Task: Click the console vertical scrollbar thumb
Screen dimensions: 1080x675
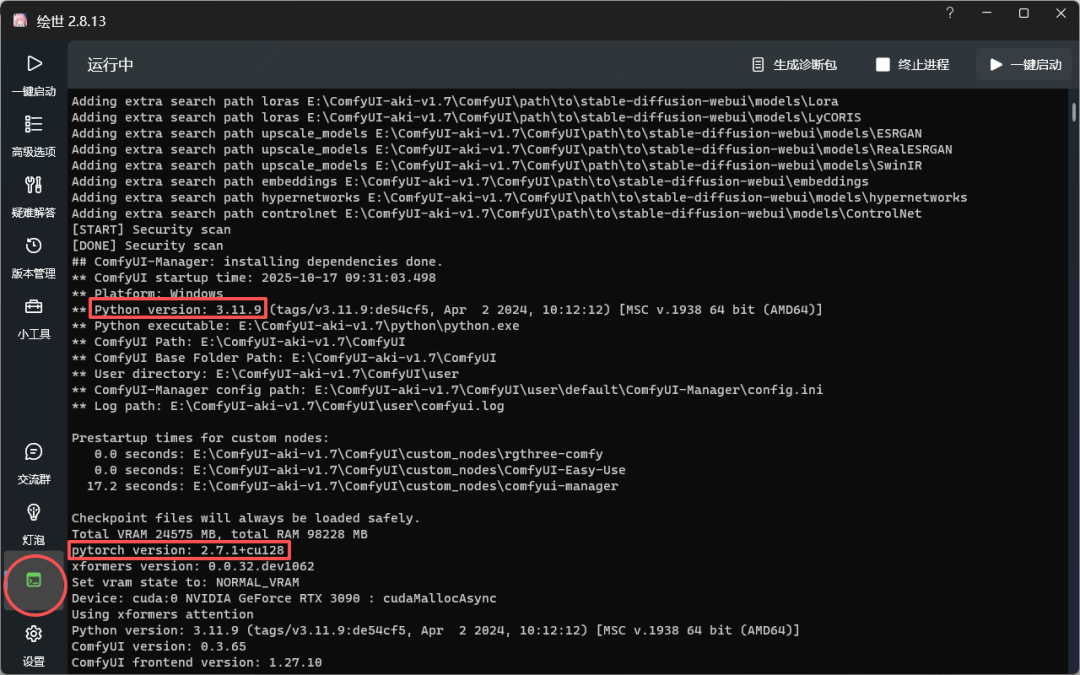Action: coord(1073,112)
